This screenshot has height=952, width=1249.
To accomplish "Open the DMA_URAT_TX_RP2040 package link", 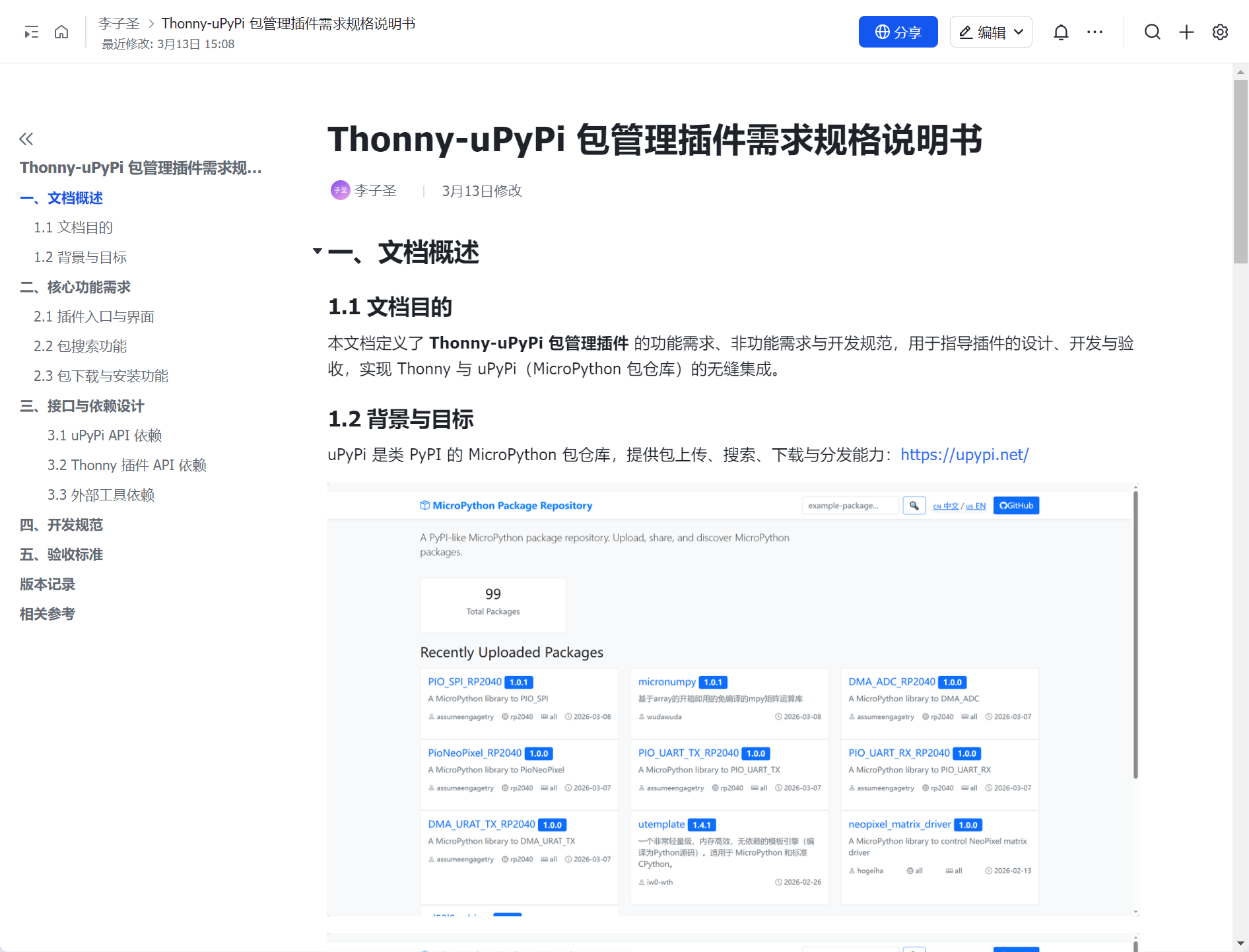I will [x=481, y=825].
